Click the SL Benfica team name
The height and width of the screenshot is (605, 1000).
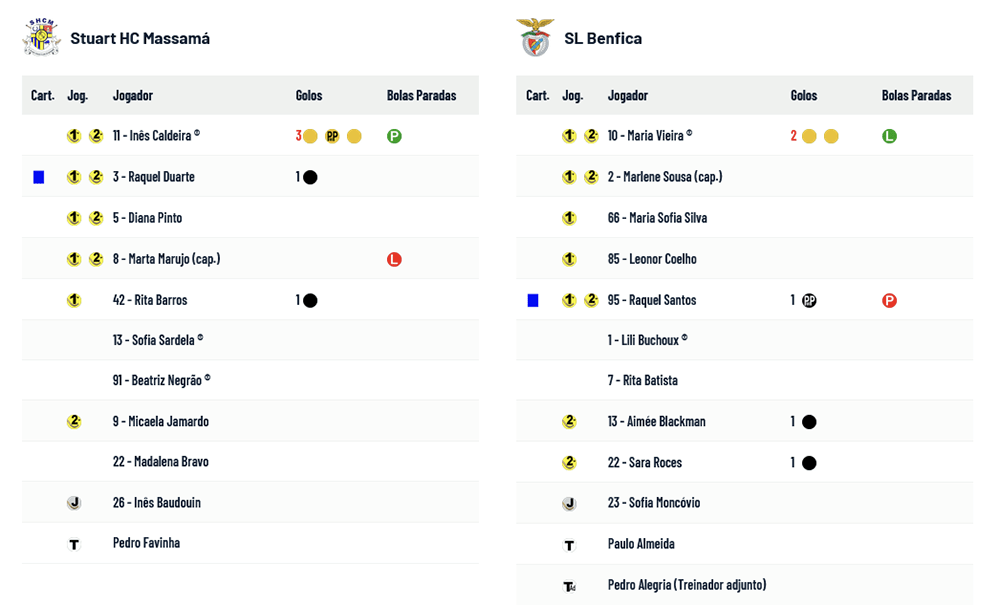[x=603, y=39]
